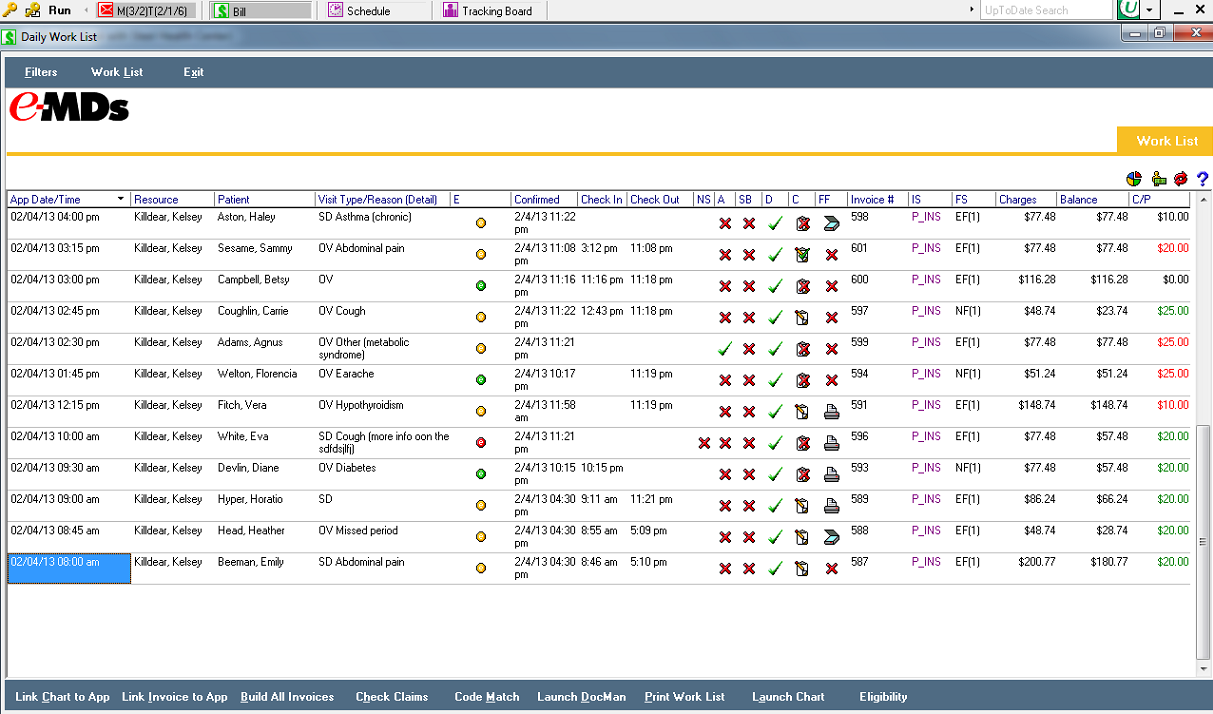The image size is (1213, 714).
Task: Click the crossed clipboard icon for Adams, Agnus
Action: pyautogui.click(x=802, y=349)
